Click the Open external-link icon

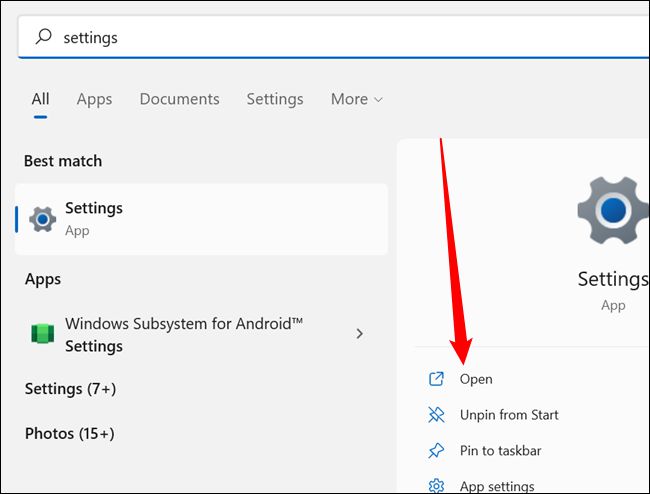coord(436,379)
